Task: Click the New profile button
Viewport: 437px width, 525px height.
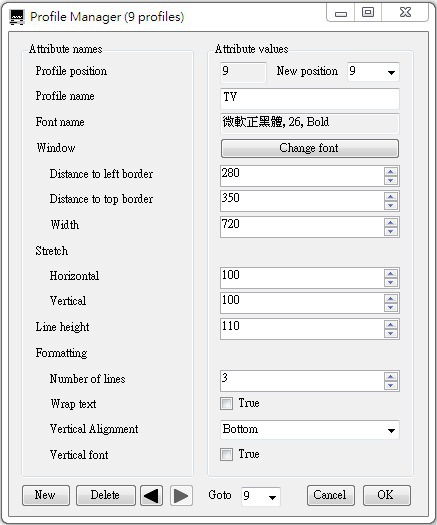Action: (x=46, y=496)
